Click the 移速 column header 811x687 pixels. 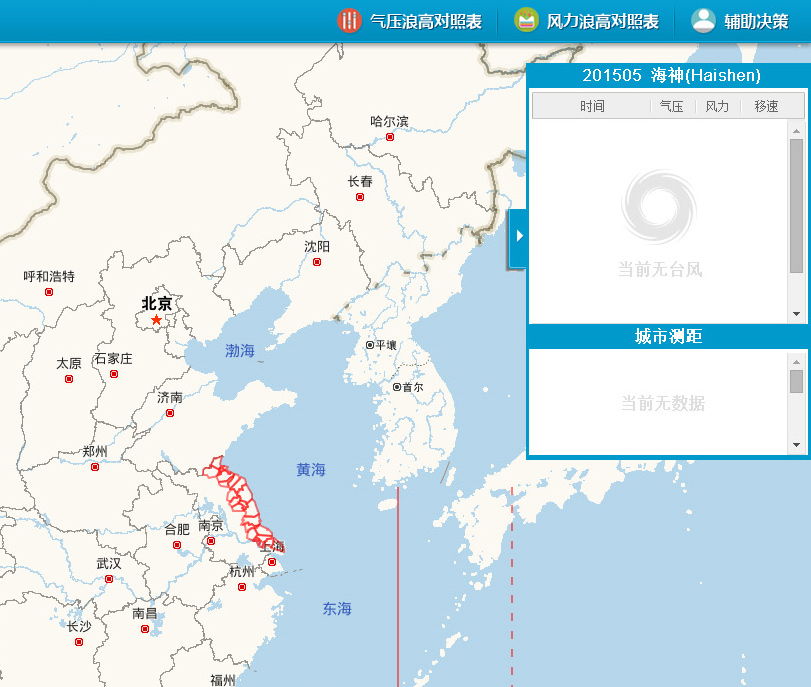click(766, 106)
